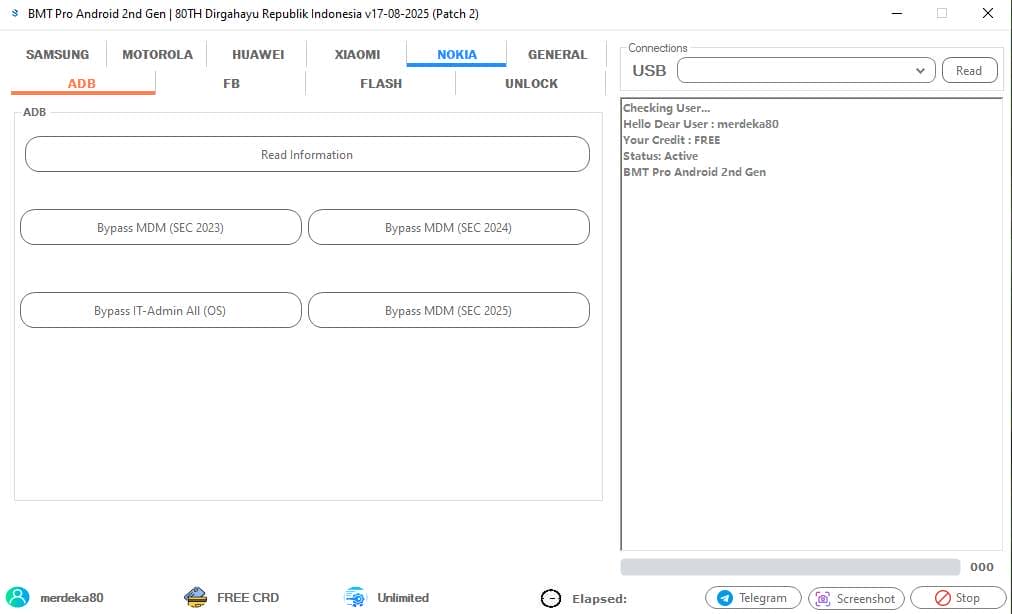Screen dimensions: 1012x614
Task: Expand the USB connections dropdown
Action: [x=920, y=71]
